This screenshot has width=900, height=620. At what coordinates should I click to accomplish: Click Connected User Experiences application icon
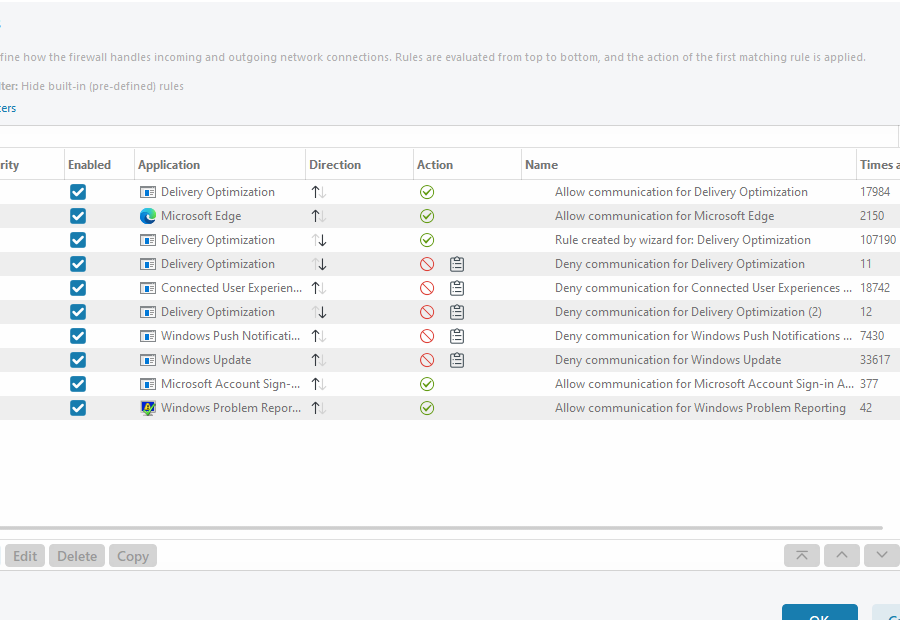point(148,288)
